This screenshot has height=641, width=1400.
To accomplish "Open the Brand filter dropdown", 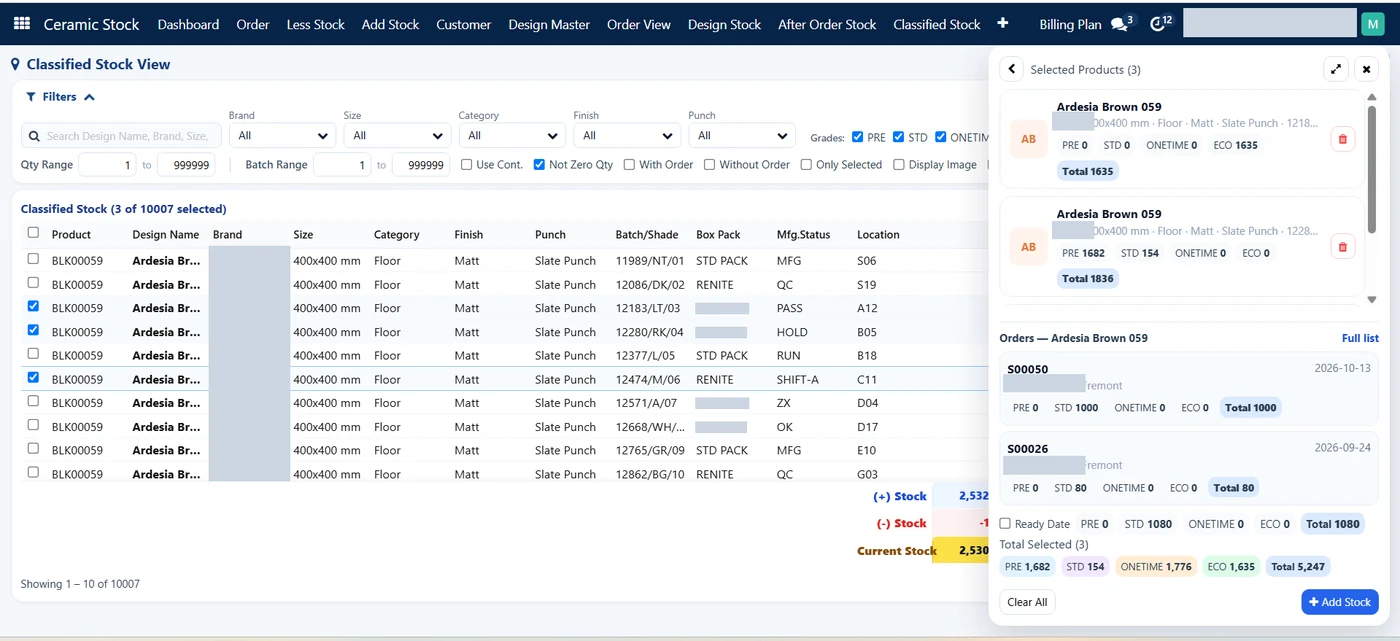I will pos(282,136).
